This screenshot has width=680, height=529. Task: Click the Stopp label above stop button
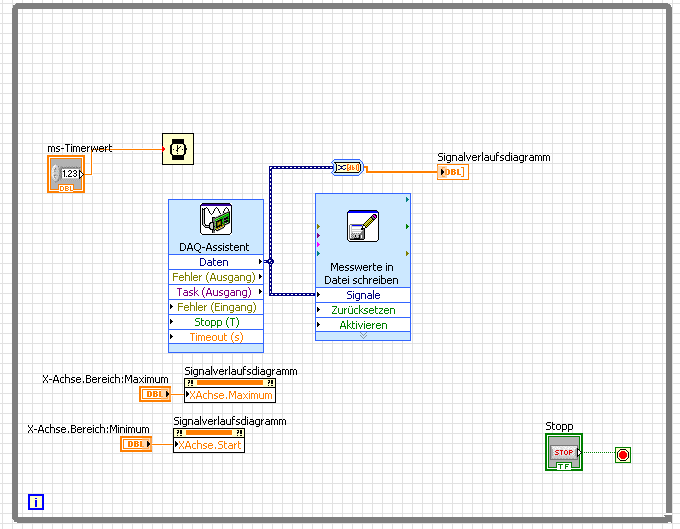(x=559, y=426)
